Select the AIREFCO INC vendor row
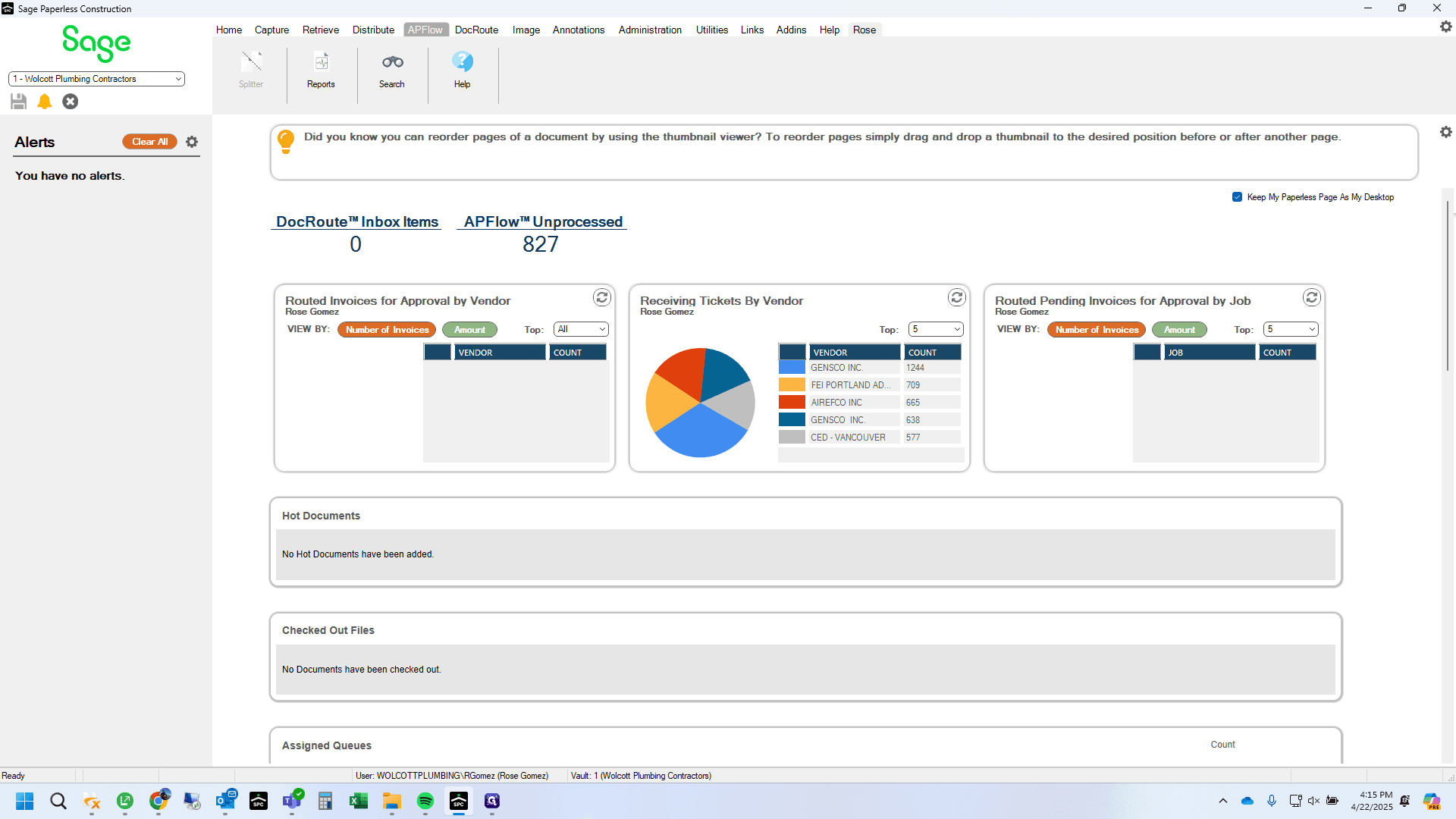Image resolution: width=1456 pixels, height=819 pixels. (870, 403)
